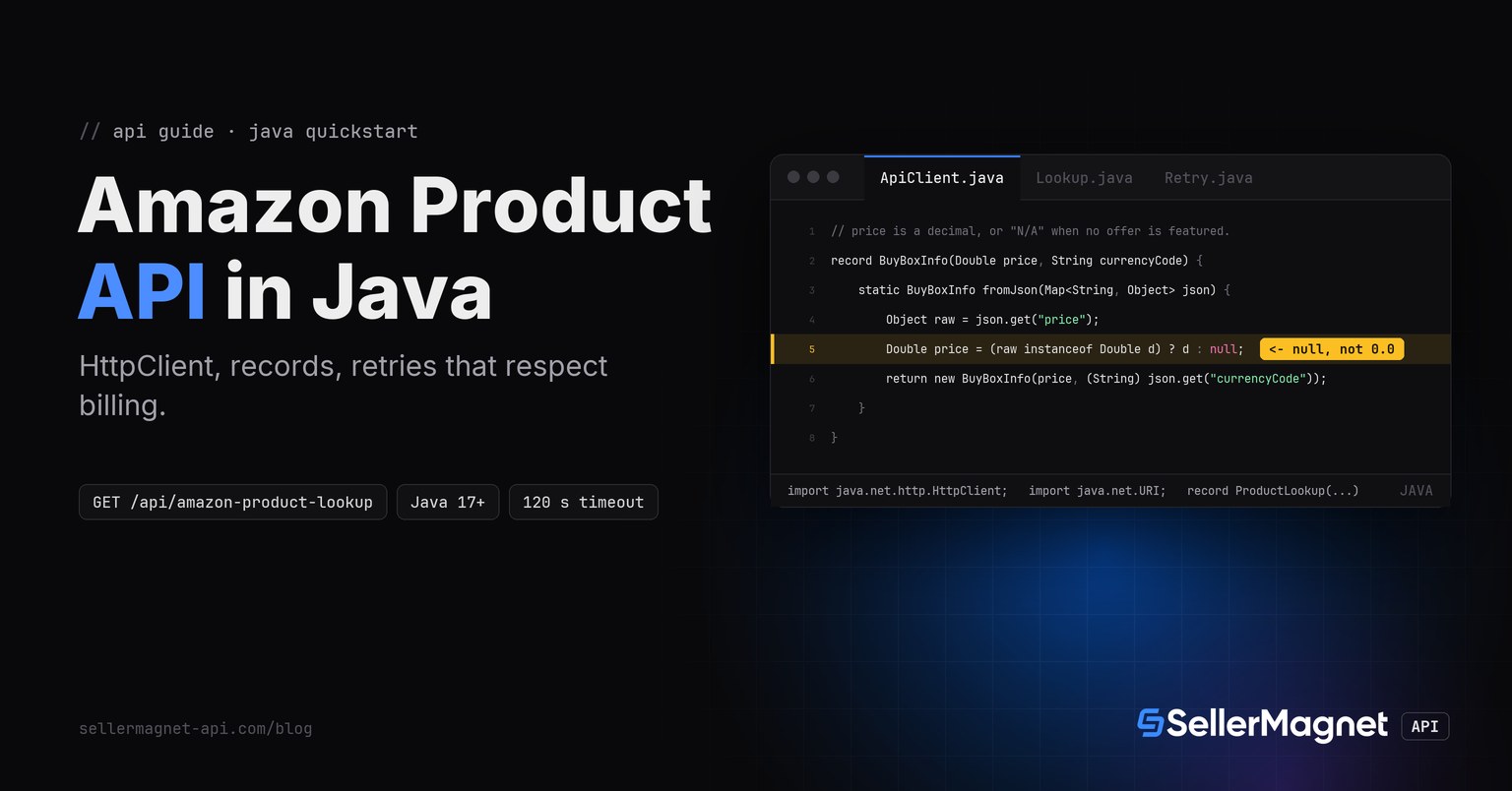This screenshot has width=1512, height=791.
Task: Click the 'return new BuyBoxInfo' code line
Action: (1105, 379)
